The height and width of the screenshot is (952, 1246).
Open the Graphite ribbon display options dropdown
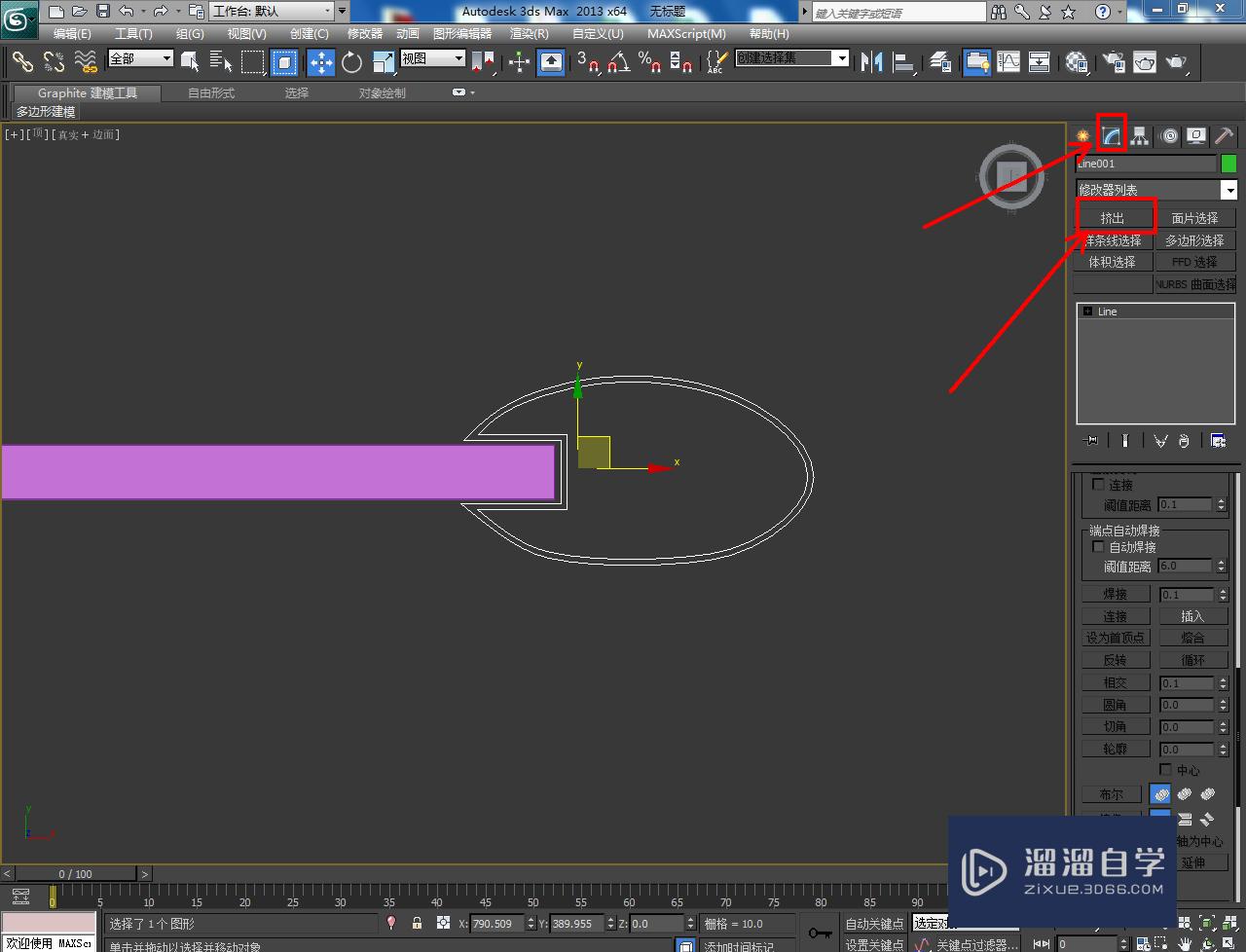coord(462,92)
